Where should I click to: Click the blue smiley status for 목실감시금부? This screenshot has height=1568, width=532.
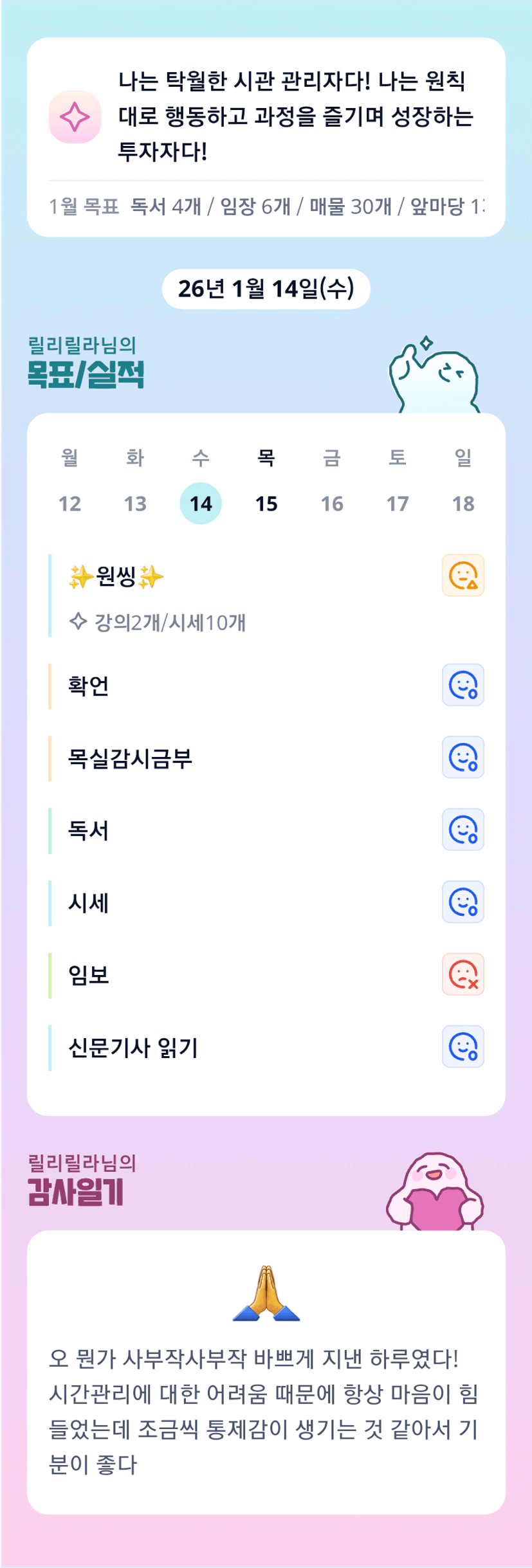coord(463,757)
